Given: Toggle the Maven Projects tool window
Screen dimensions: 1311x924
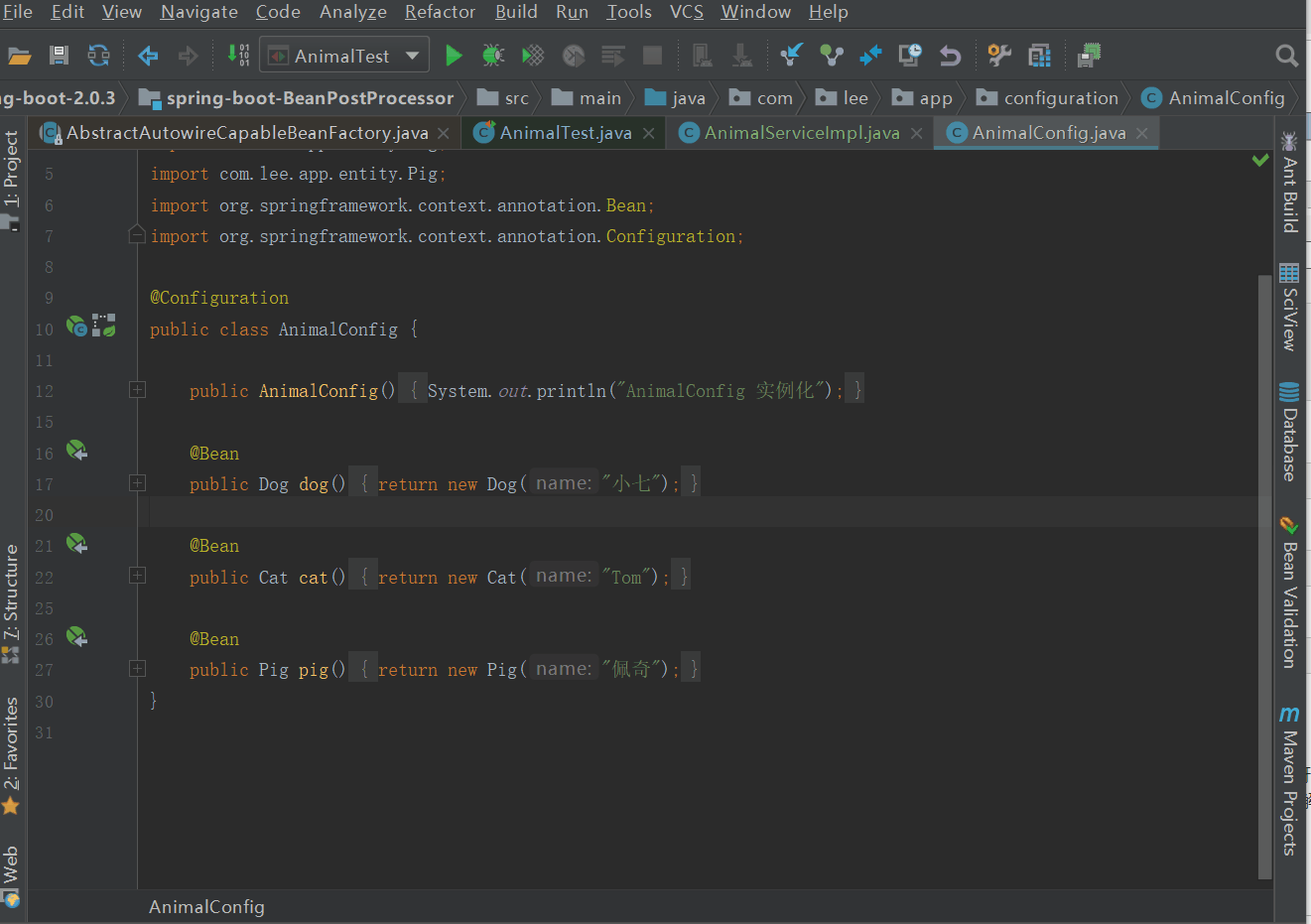Looking at the screenshot, I should [x=1289, y=780].
